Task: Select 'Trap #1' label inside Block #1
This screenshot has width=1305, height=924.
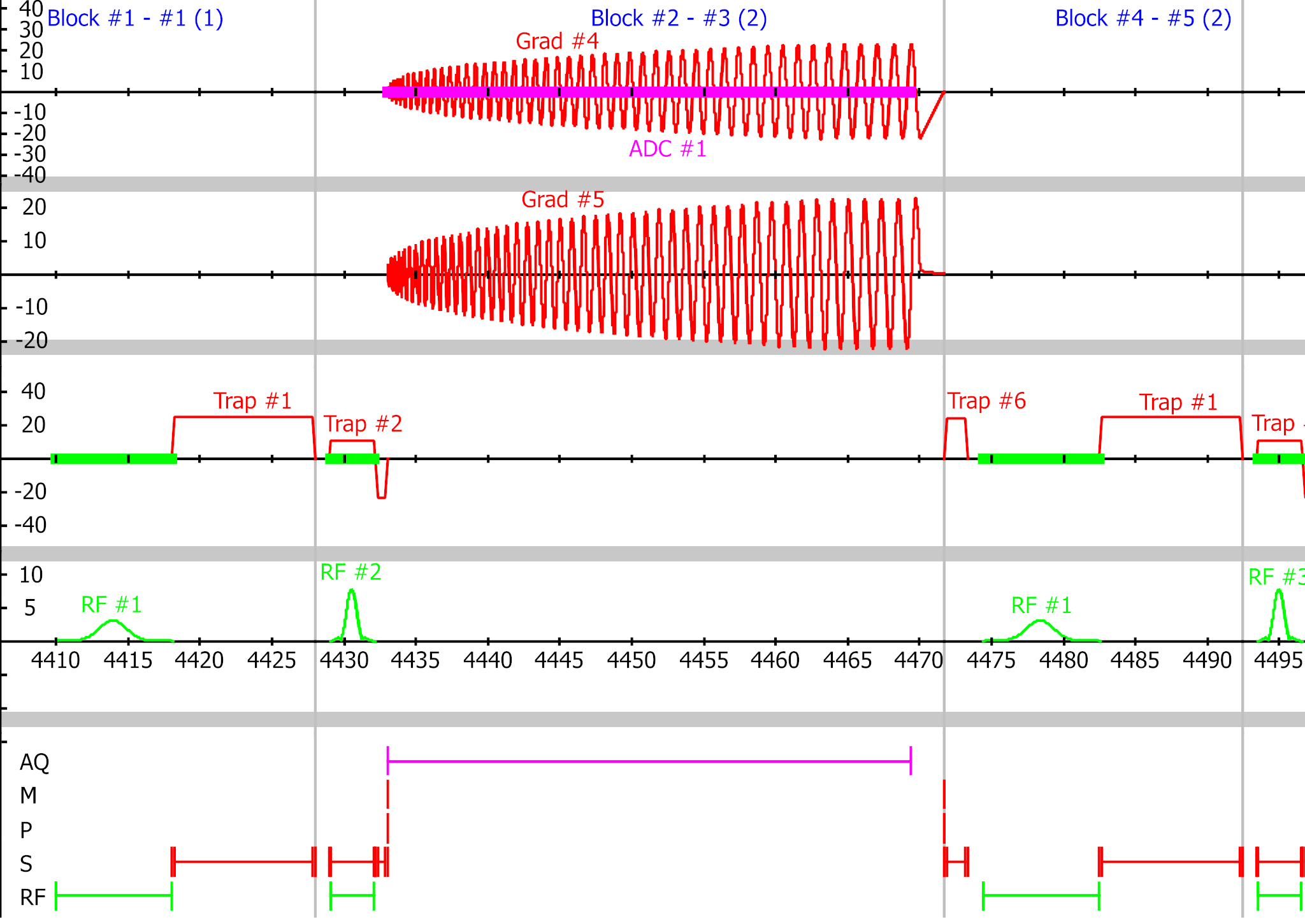Action: pos(252,401)
